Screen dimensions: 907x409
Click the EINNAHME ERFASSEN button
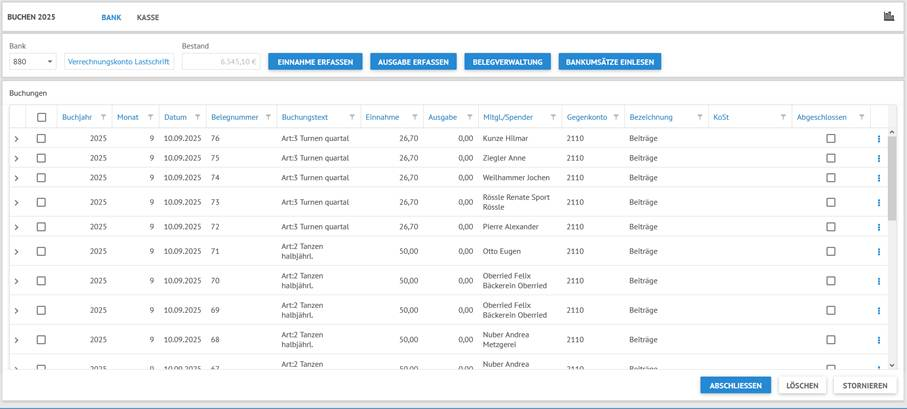(315, 62)
